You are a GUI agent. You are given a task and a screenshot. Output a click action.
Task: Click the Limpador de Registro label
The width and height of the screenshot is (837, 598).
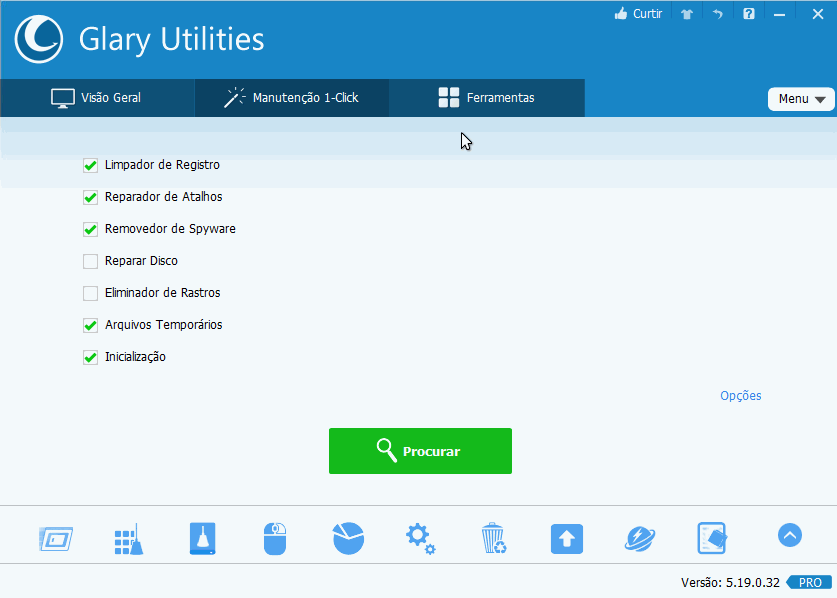point(162,165)
